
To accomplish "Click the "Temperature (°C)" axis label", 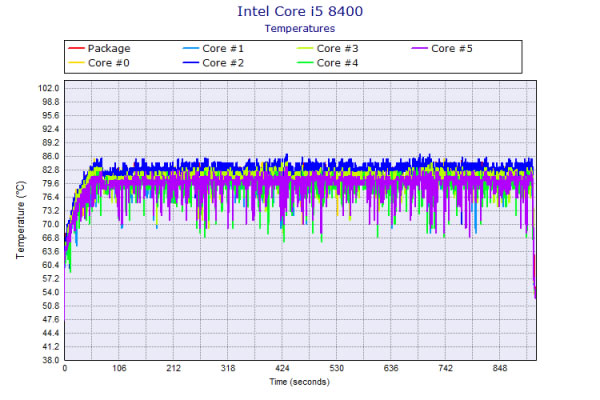I will pyautogui.click(x=21, y=220).
